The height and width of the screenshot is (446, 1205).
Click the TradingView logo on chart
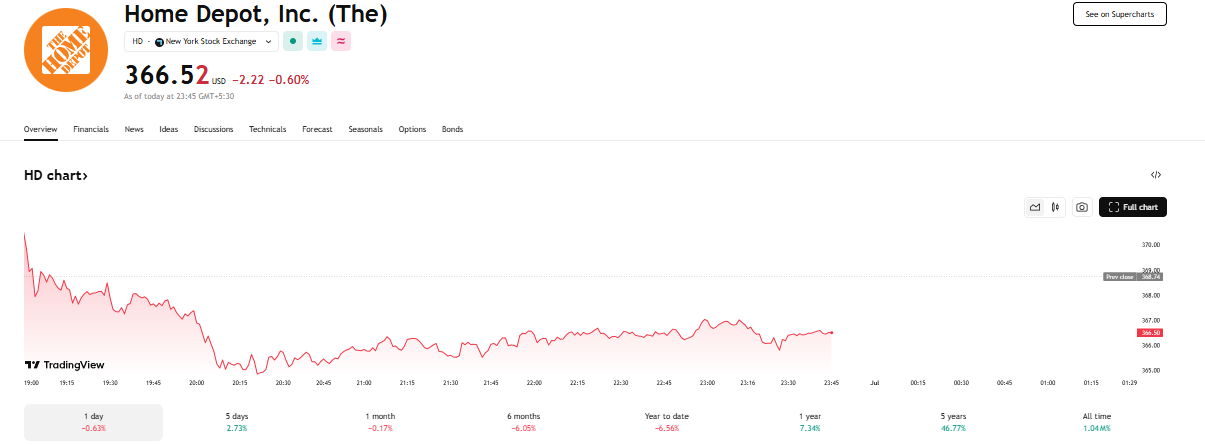pos(64,365)
